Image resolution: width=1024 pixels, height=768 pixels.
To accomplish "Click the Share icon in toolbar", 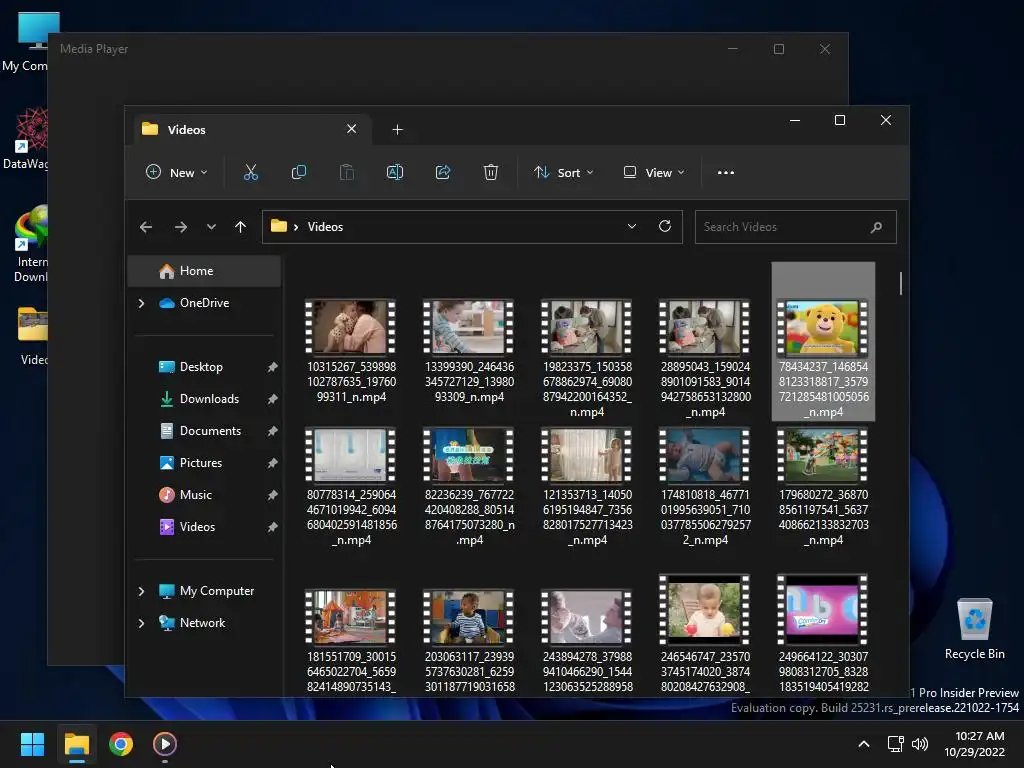I will [443, 172].
